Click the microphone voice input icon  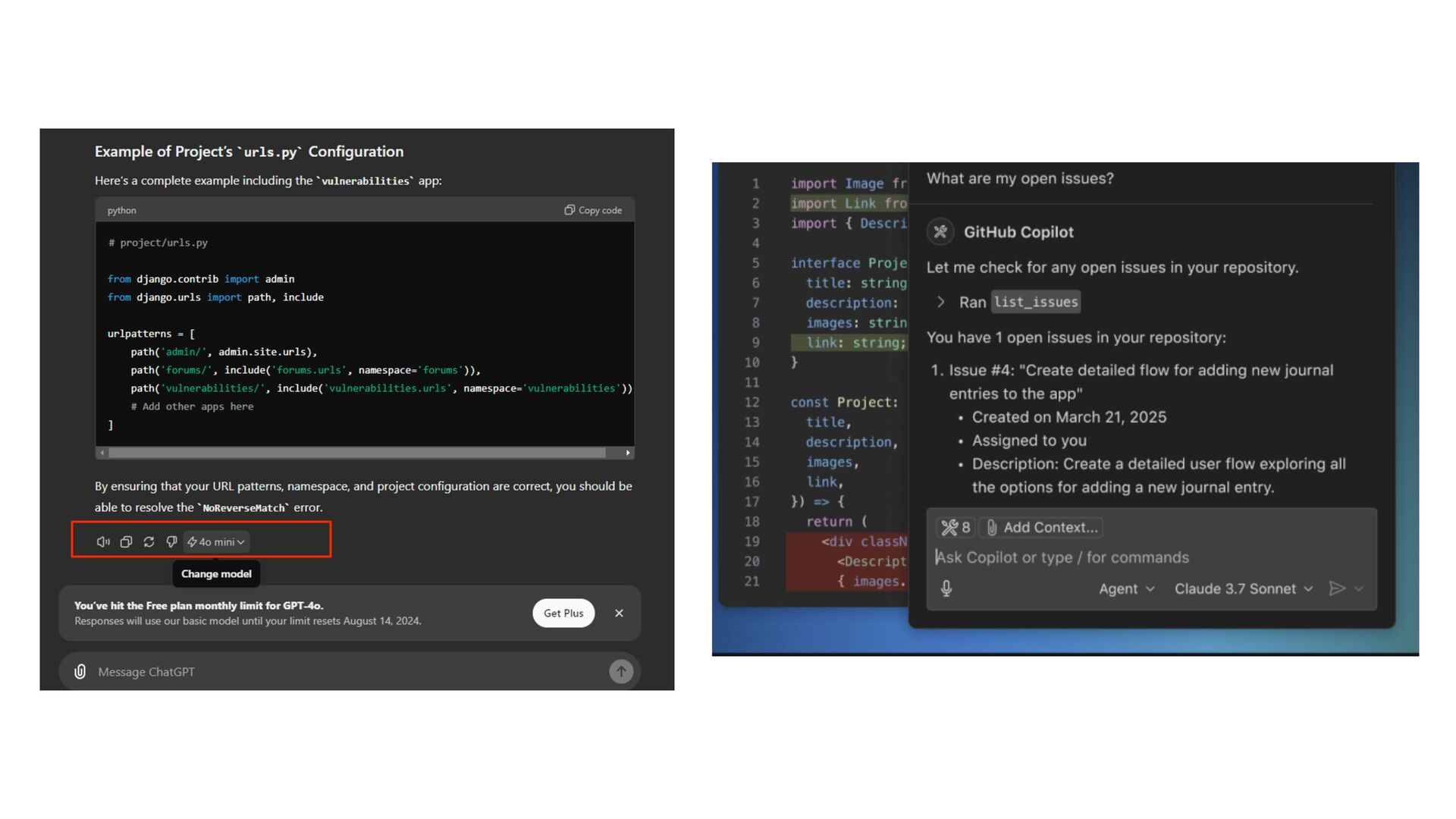click(946, 588)
